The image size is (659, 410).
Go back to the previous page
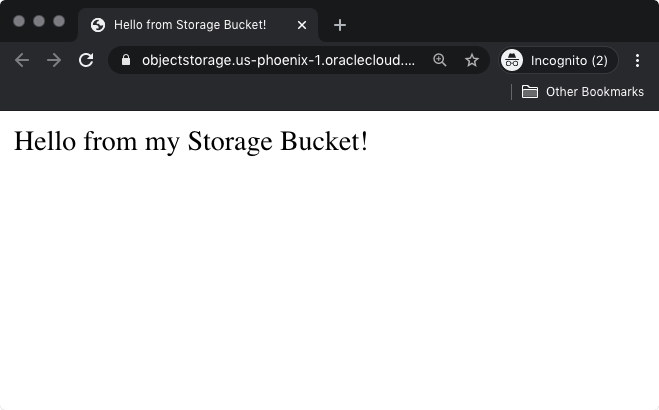coord(22,60)
